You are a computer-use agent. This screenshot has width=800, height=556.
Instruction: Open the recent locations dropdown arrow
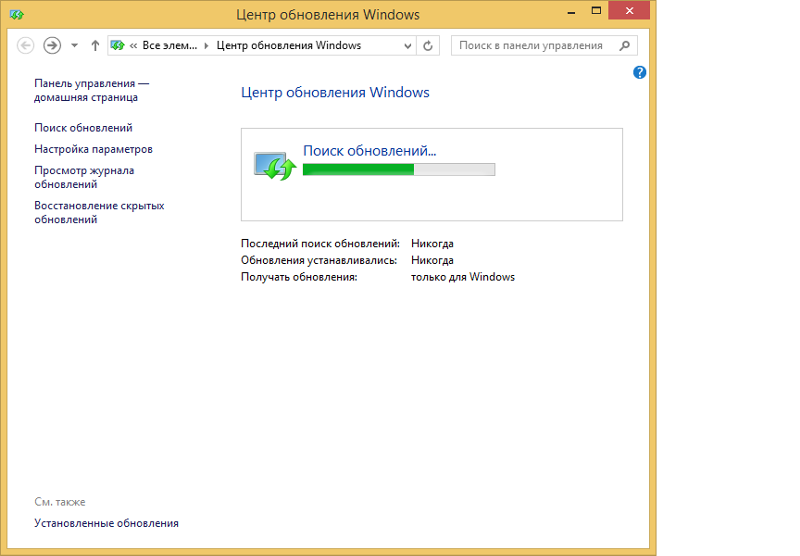coord(74,45)
